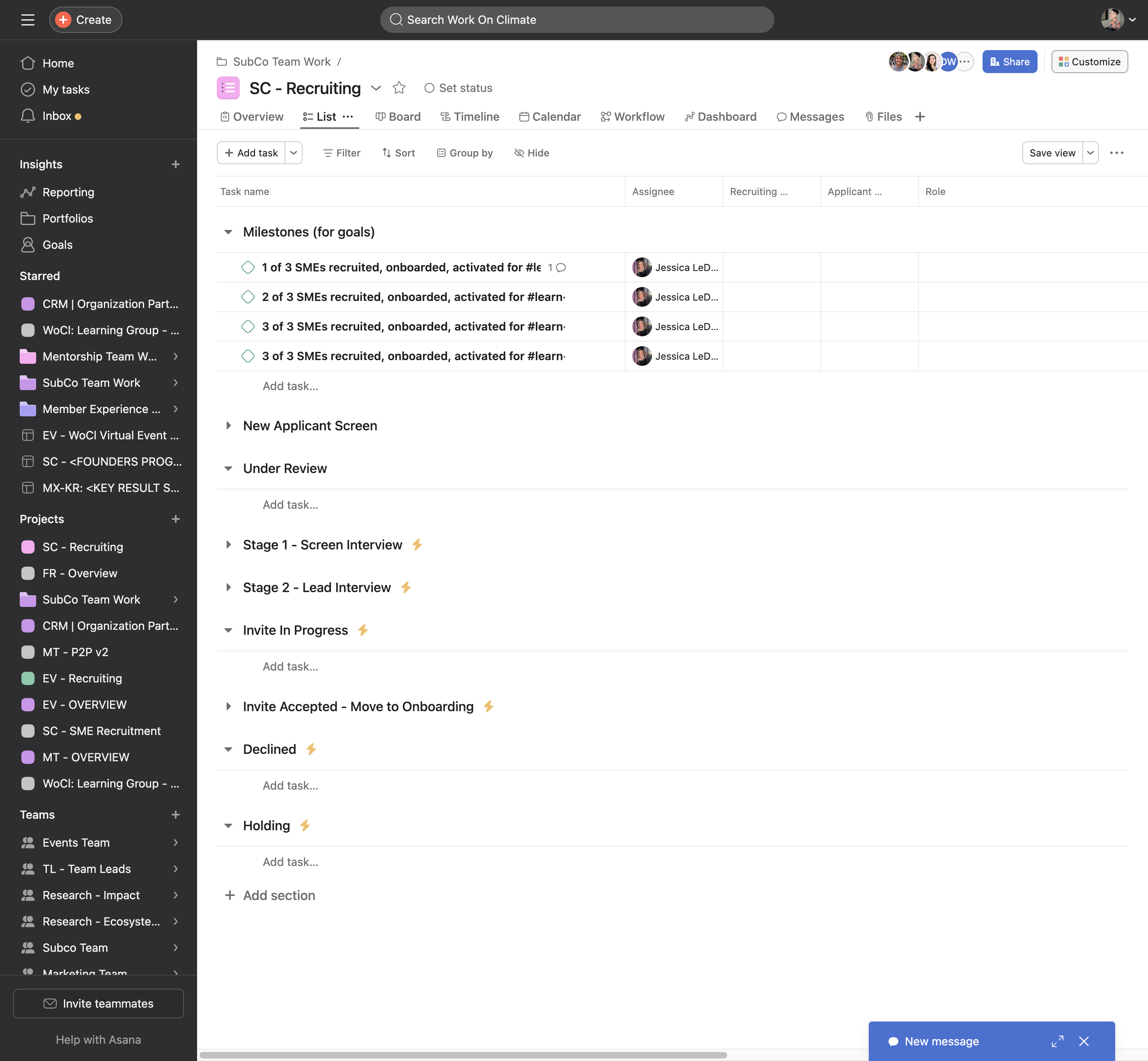The height and width of the screenshot is (1061, 1148).
Task: Click EV - Recruiting green color square
Action: 28,679
